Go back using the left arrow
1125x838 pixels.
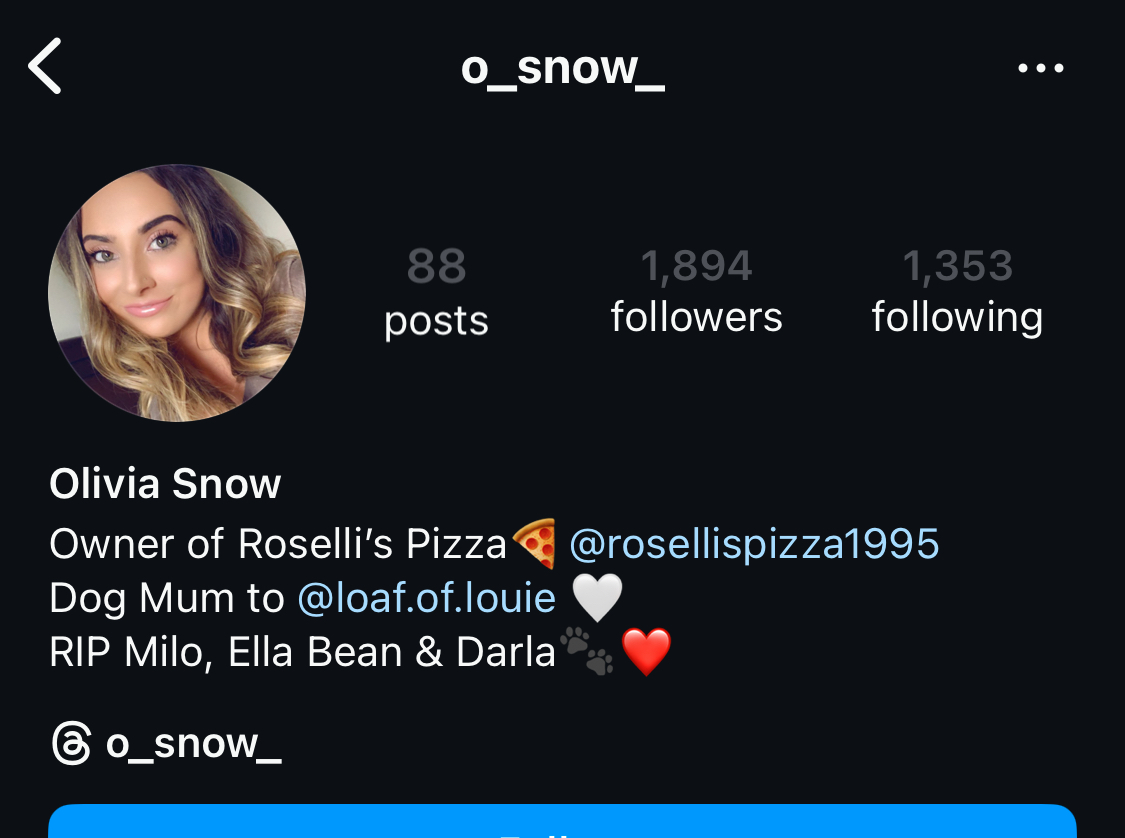(x=44, y=66)
